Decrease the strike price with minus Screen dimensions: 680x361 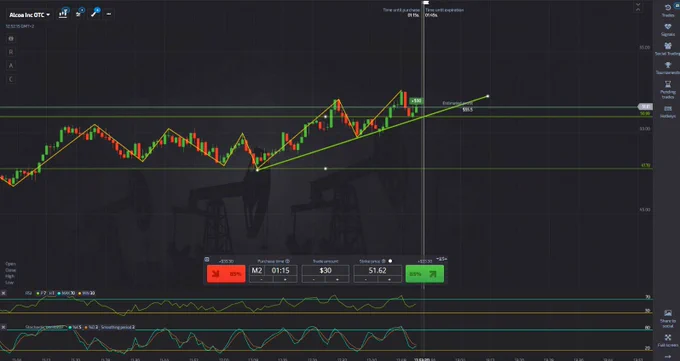[x=366, y=279]
